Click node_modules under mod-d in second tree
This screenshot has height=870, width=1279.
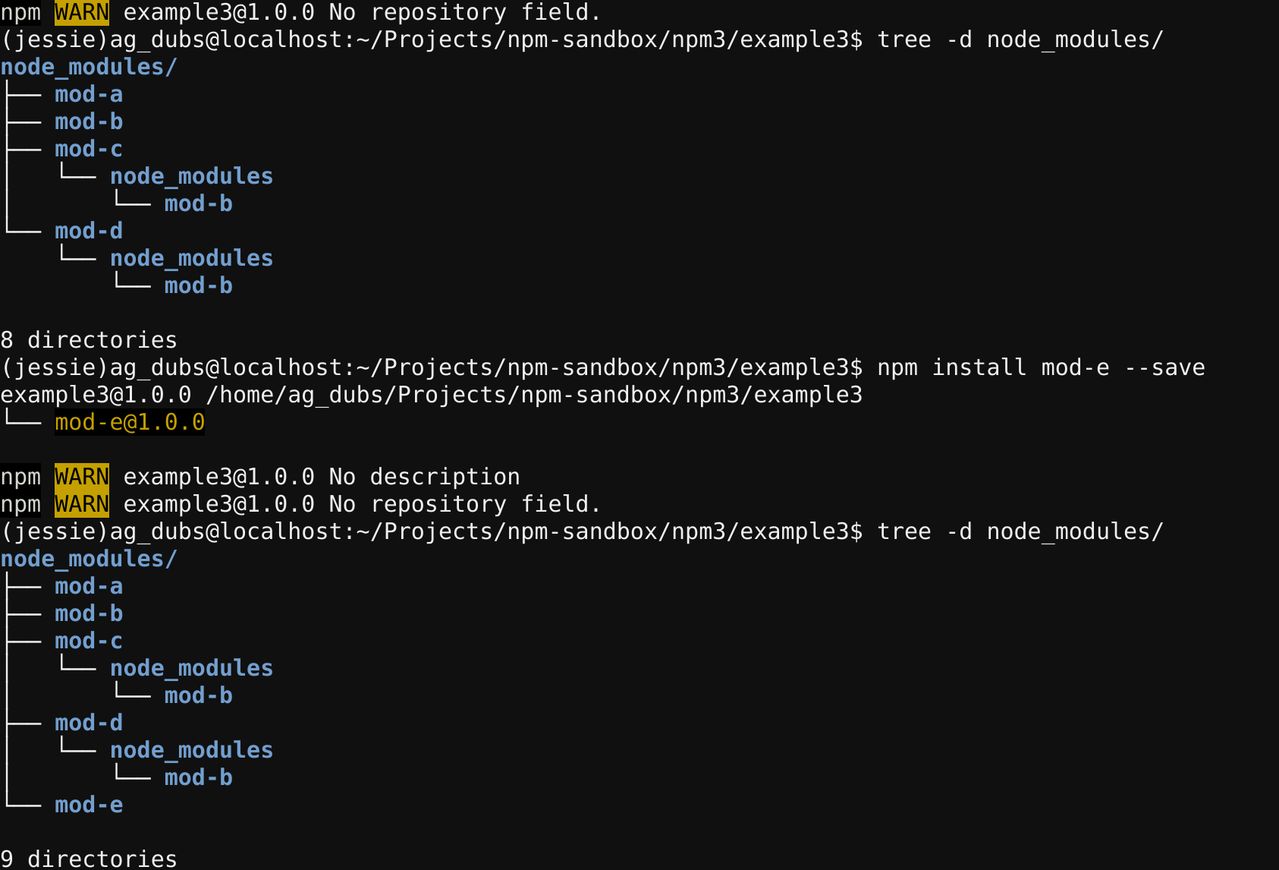coord(191,750)
